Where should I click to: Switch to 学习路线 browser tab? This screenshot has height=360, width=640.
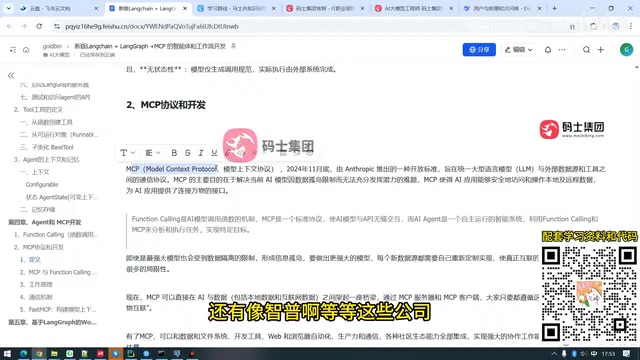pyautogui.click(x=236, y=8)
